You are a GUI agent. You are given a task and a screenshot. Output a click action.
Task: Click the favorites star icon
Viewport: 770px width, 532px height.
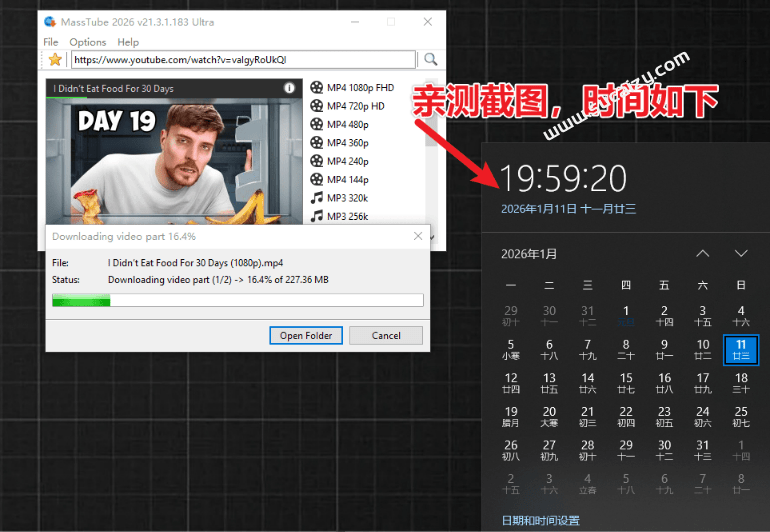[x=55, y=60]
